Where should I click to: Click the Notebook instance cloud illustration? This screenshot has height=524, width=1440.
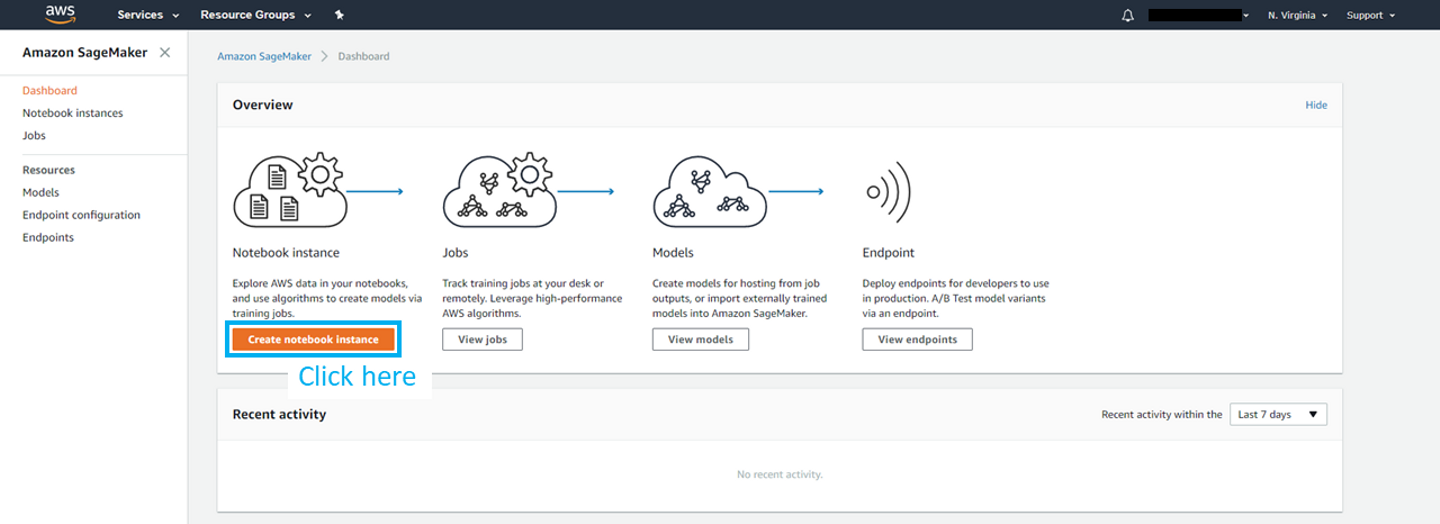click(x=291, y=189)
